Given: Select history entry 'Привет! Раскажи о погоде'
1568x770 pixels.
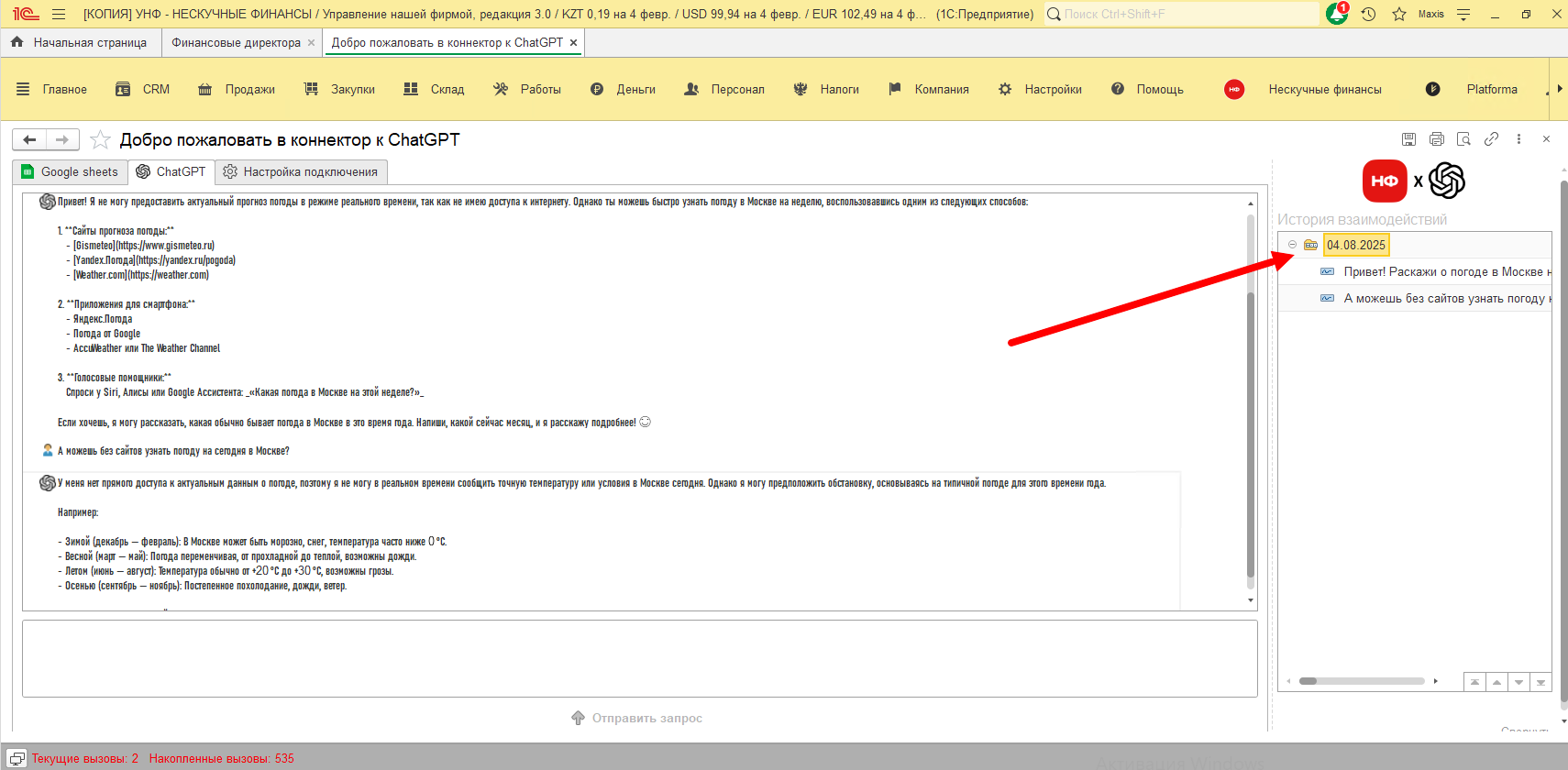Looking at the screenshot, I should [1445, 272].
